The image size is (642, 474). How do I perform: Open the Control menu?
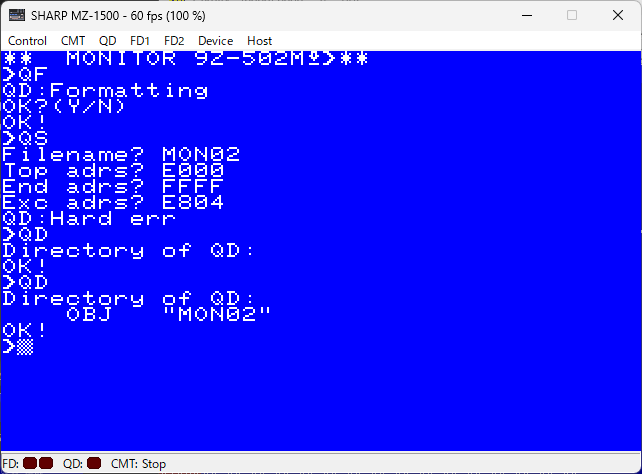[27, 41]
